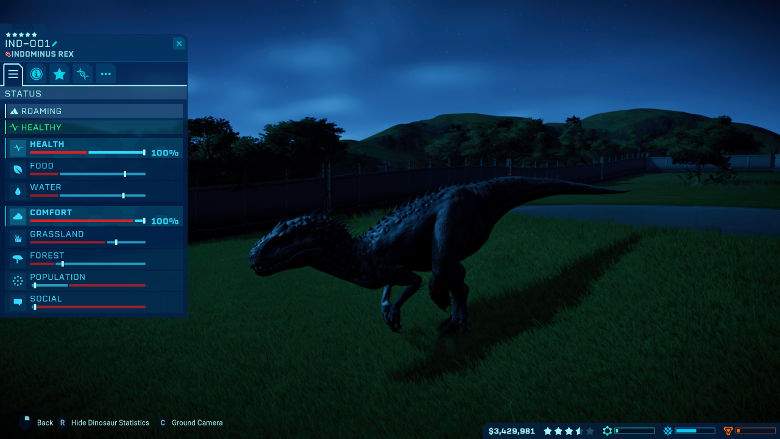Click the pencil rename icon beside IND-001

tap(55, 44)
